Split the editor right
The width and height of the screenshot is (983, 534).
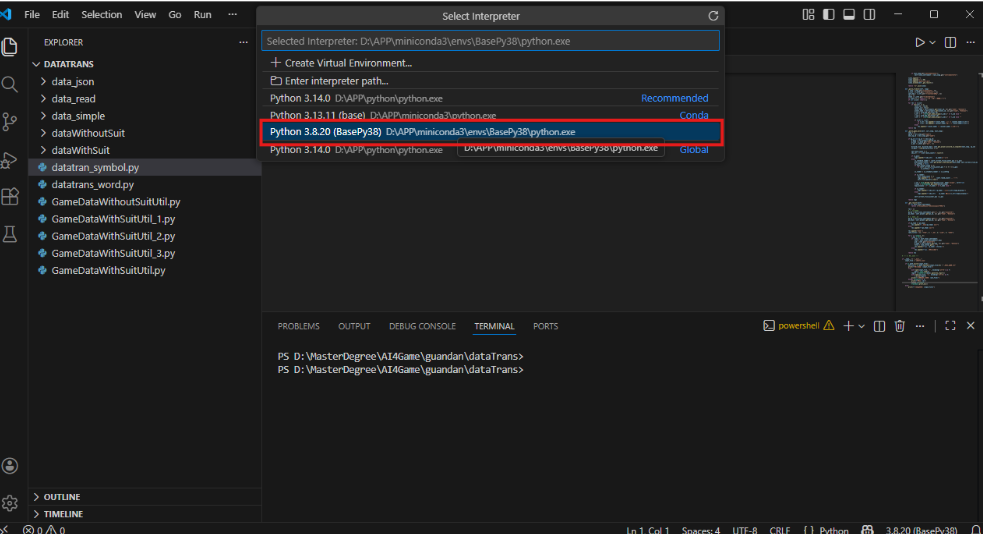point(950,42)
